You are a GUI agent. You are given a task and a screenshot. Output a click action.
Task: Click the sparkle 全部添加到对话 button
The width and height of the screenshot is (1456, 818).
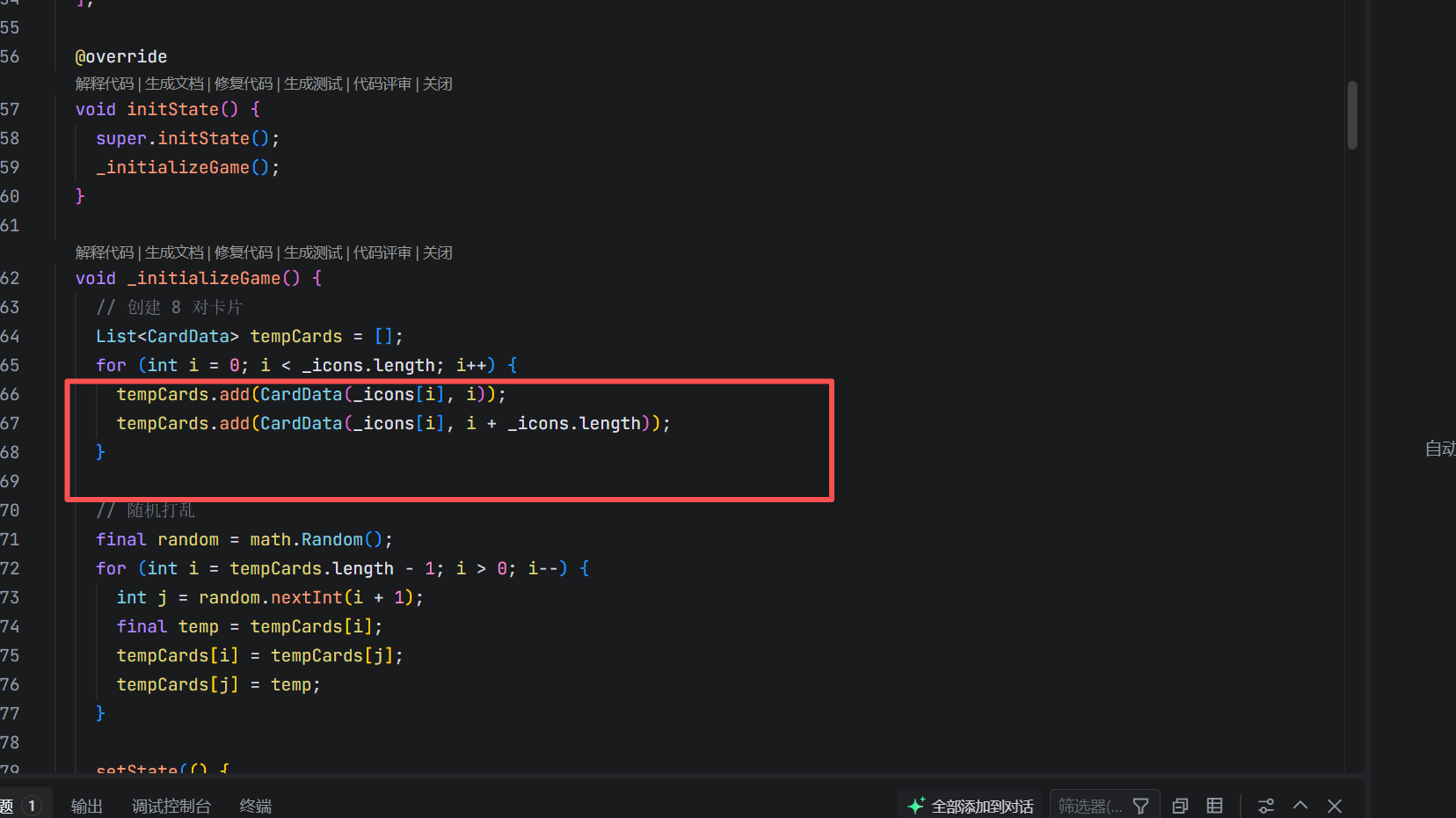pos(970,806)
